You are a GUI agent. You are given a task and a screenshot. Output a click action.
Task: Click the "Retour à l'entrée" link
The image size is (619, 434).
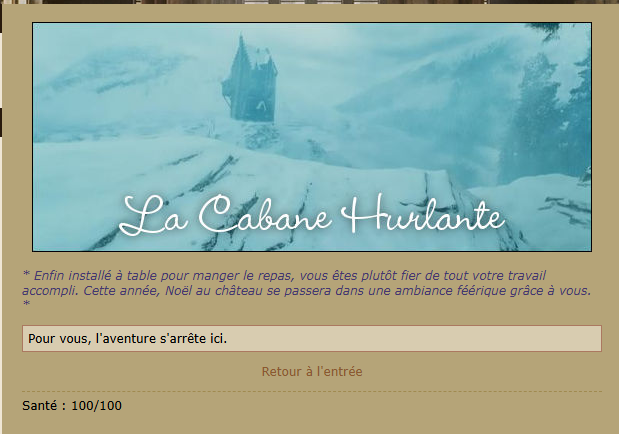point(312,372)
